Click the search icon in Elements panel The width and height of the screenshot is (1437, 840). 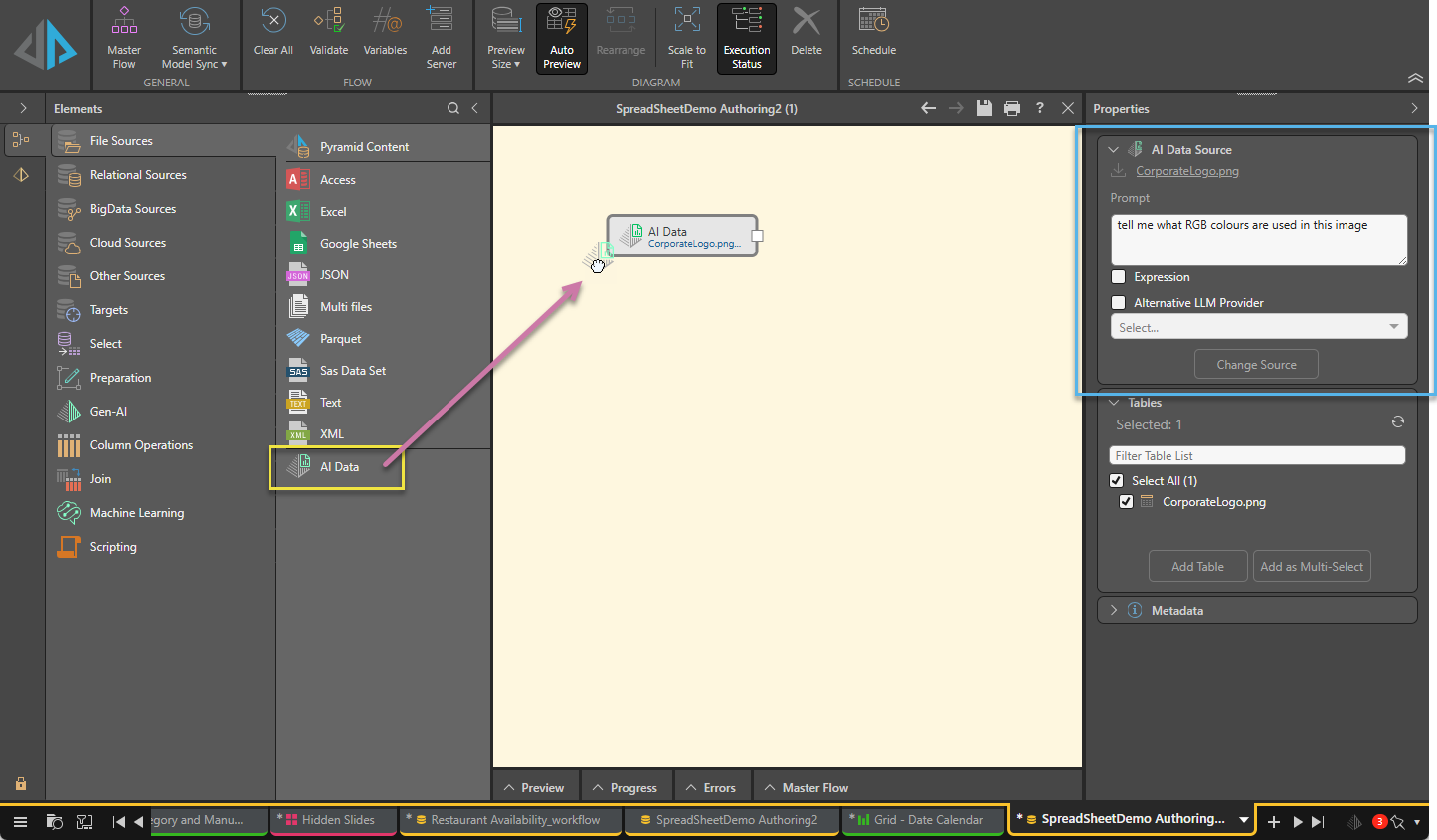453,108
